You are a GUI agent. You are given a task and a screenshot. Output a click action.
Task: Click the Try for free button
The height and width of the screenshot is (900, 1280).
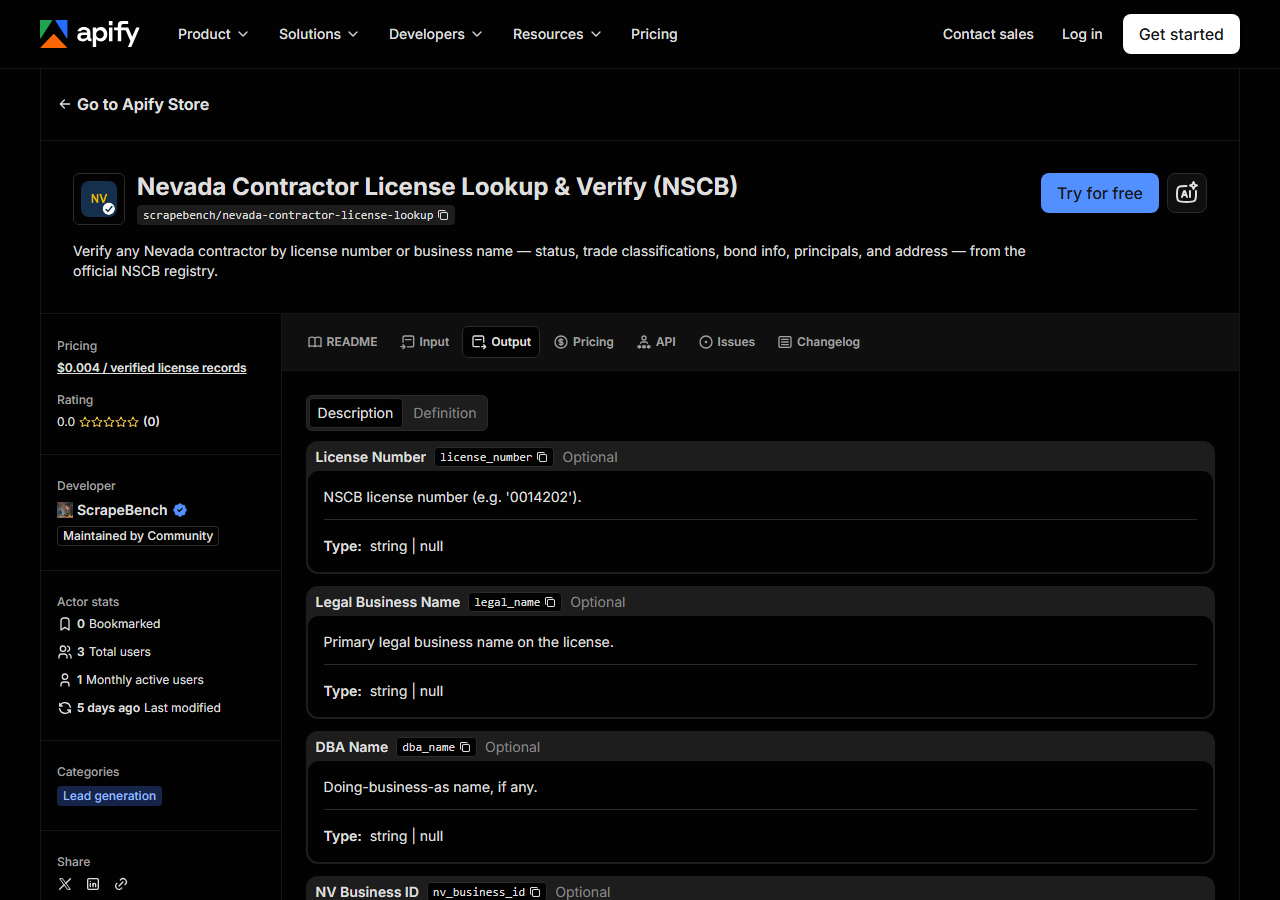[1100, 193]
